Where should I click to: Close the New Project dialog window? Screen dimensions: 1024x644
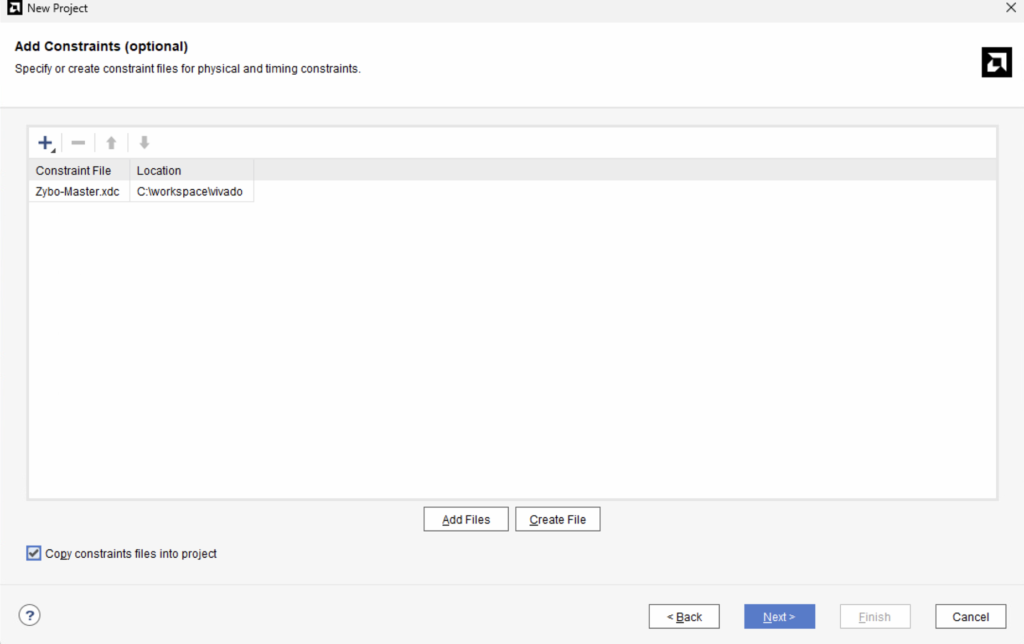coord(1010,8)
